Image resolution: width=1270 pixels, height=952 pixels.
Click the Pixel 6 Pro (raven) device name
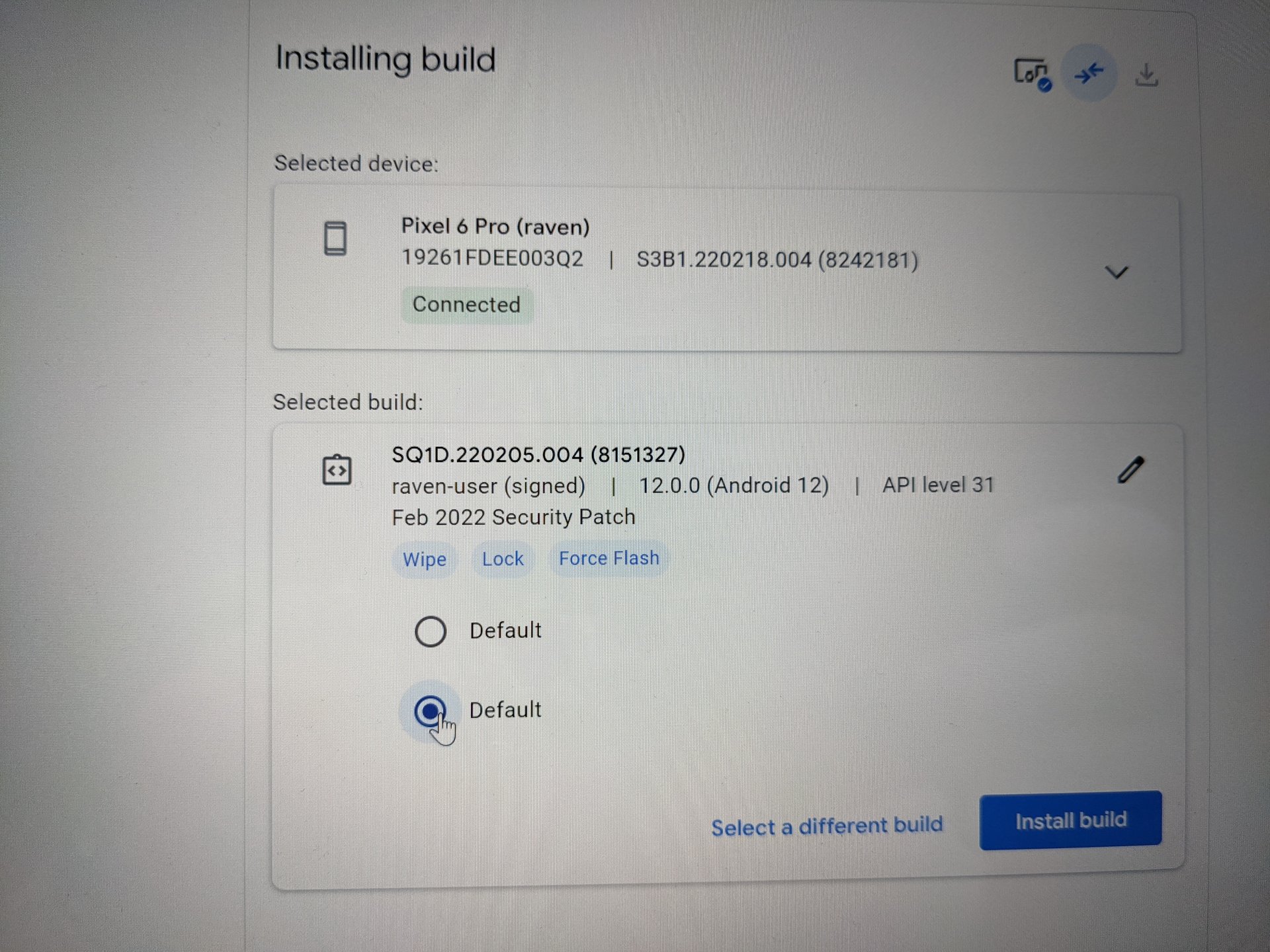point(495,227)
